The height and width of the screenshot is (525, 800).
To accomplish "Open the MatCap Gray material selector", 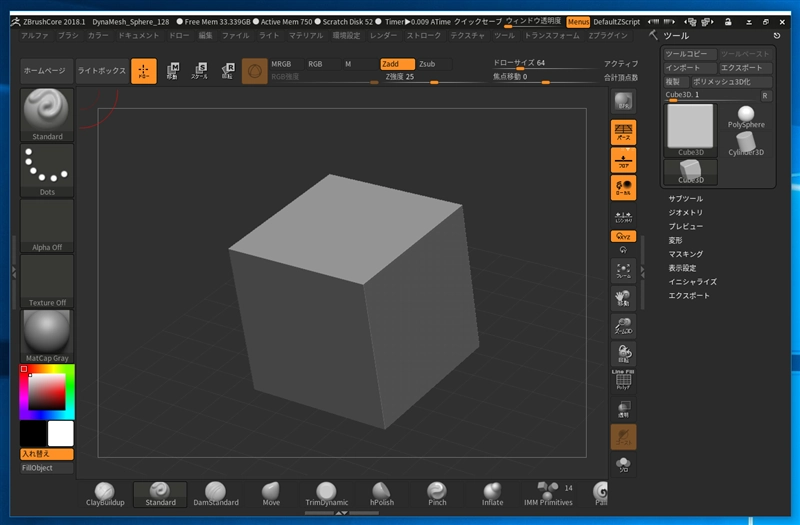I will click(x=47, y=336).
